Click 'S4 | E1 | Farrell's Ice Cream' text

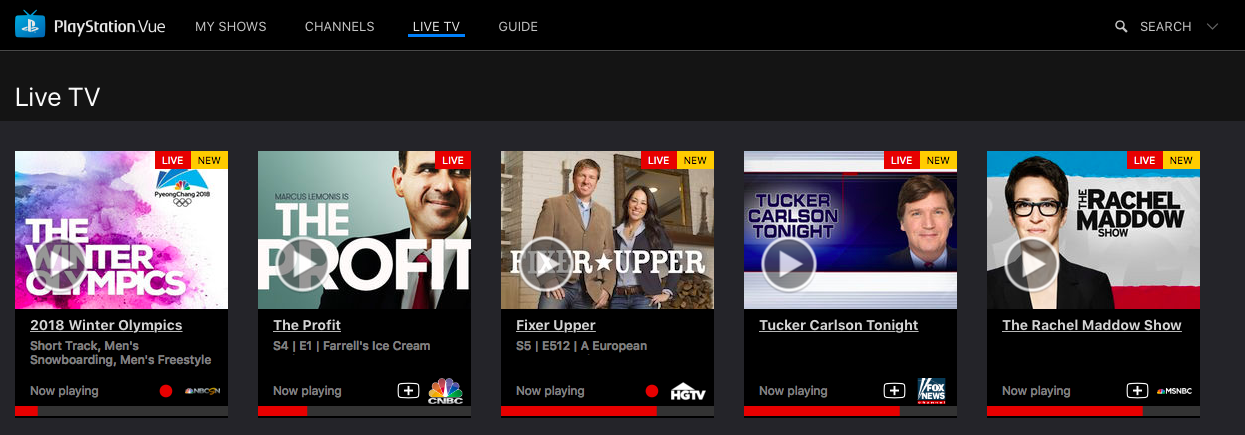352,346
